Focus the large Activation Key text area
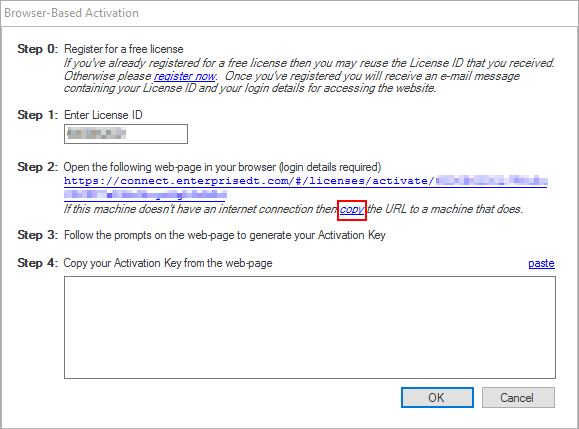This screenshot has width=579, height=429. (310, 327)
